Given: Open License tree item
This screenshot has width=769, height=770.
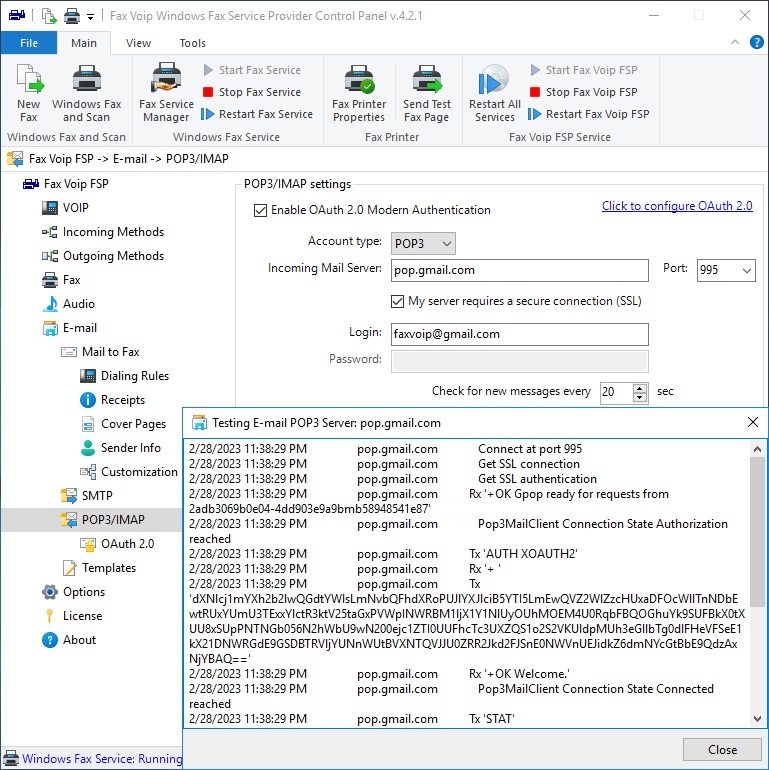Looking at the screenshot, I should coord(72,616).
